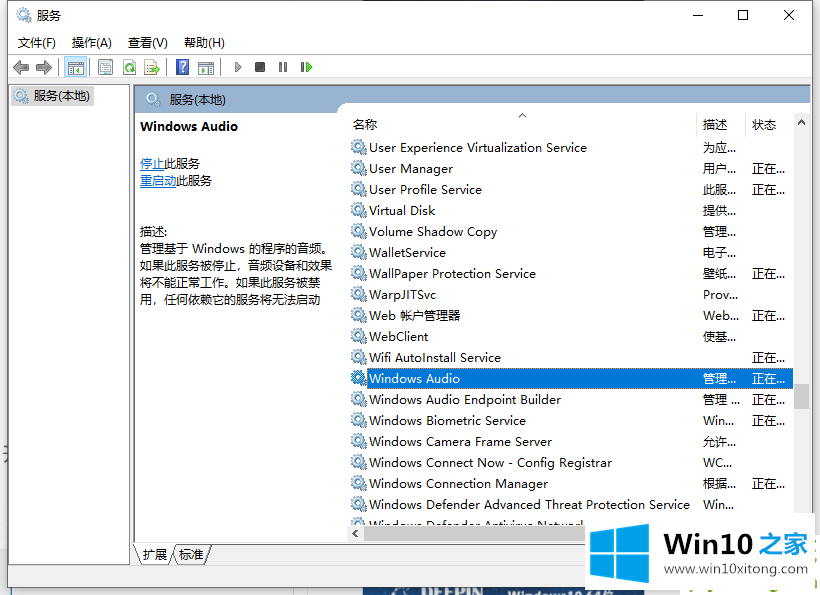Click gear icon beside Virtual Disk

[359, 210]
